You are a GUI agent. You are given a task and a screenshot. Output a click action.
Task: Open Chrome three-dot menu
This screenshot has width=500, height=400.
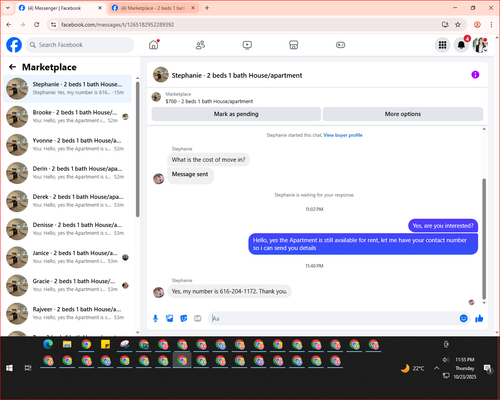[x=491, y=24]
